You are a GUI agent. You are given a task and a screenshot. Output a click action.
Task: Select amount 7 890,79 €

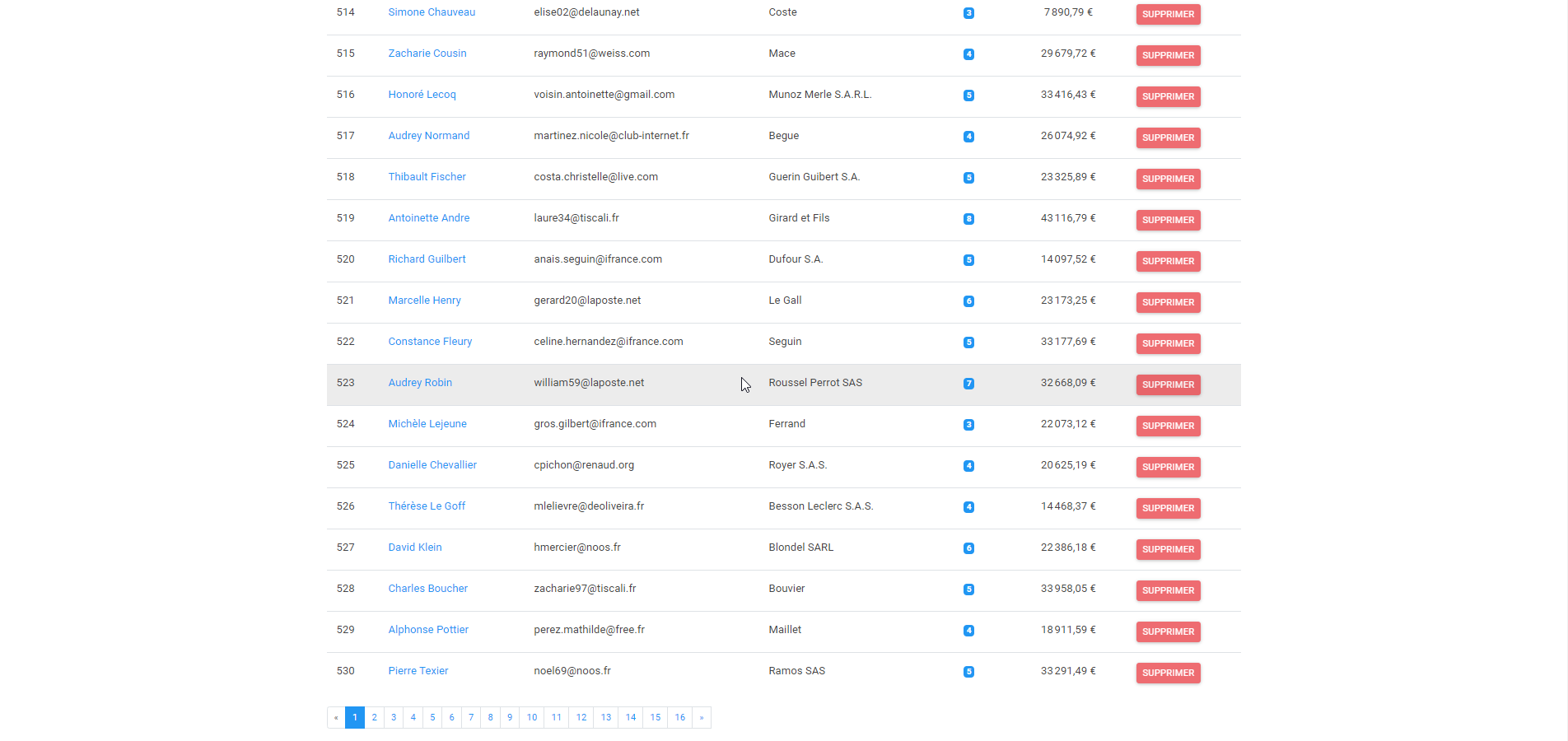(1068, 12)
